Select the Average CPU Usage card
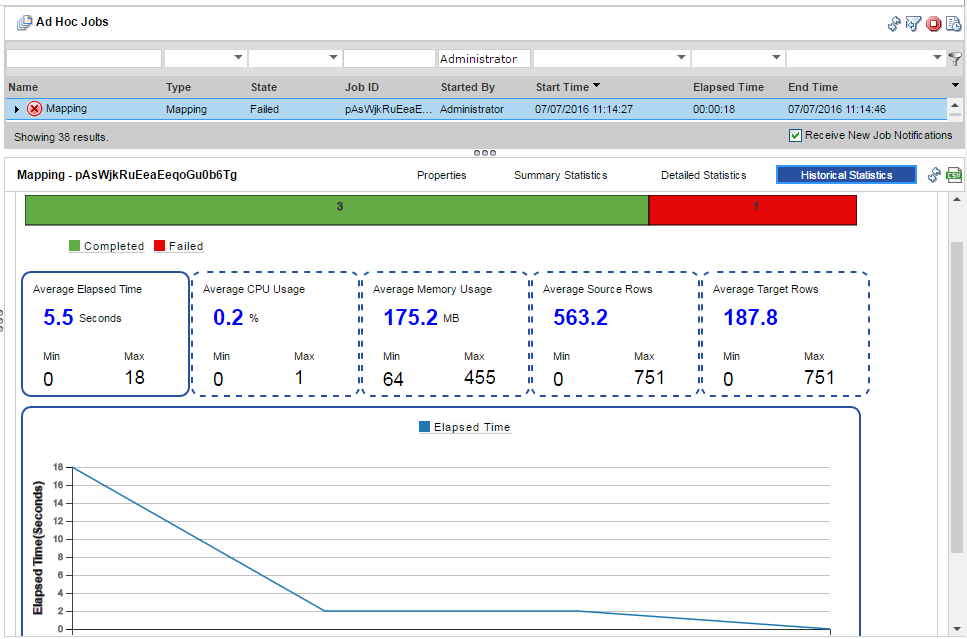This screenshot has height=639, width=967. pyautogui.click(x=275, y=334)
